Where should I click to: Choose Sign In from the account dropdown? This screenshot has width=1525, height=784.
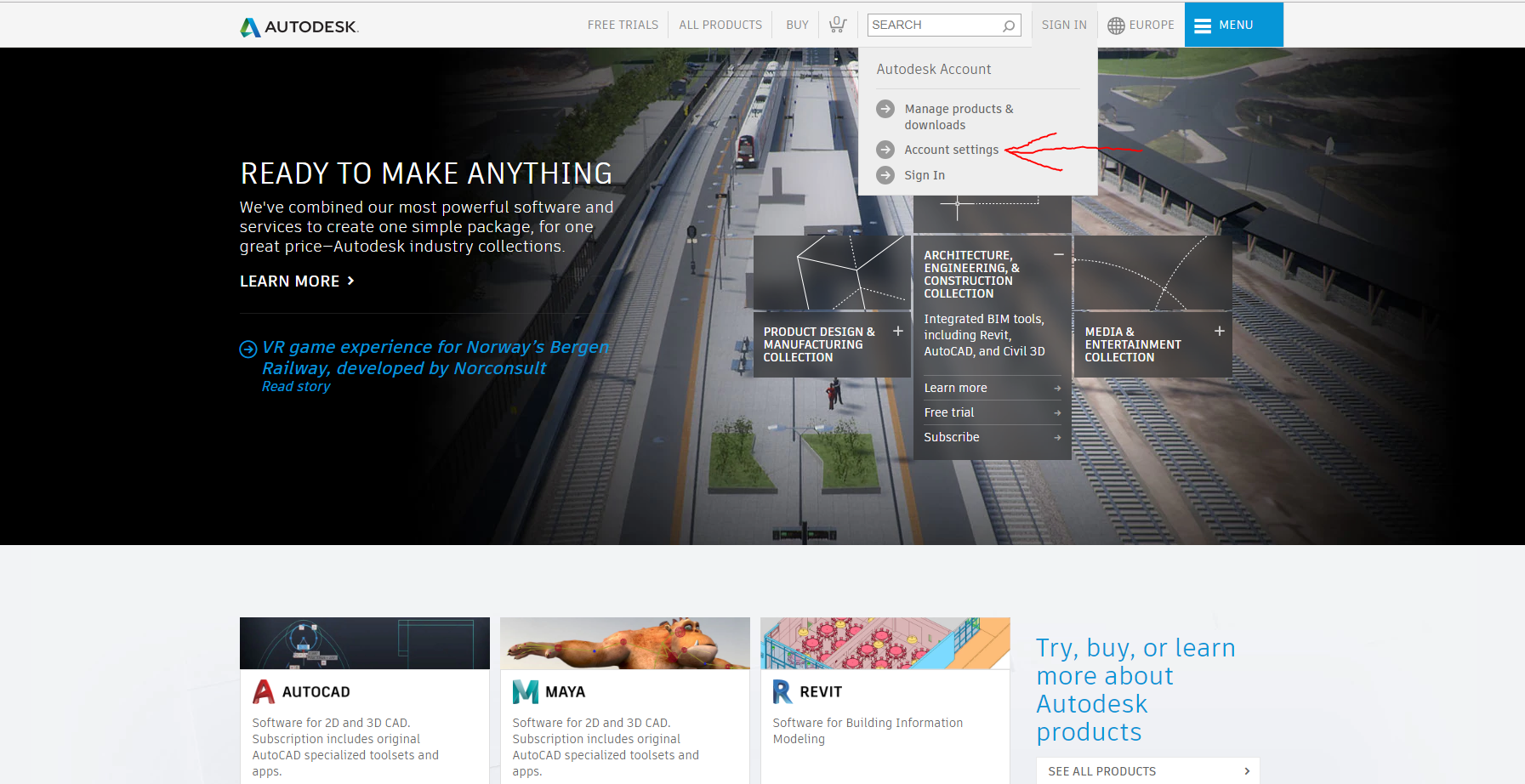coord(925,175)
